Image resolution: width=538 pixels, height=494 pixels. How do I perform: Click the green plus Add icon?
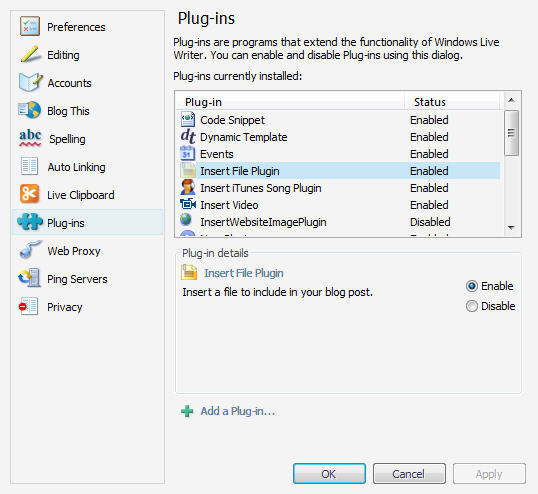[x=187, y=411]
